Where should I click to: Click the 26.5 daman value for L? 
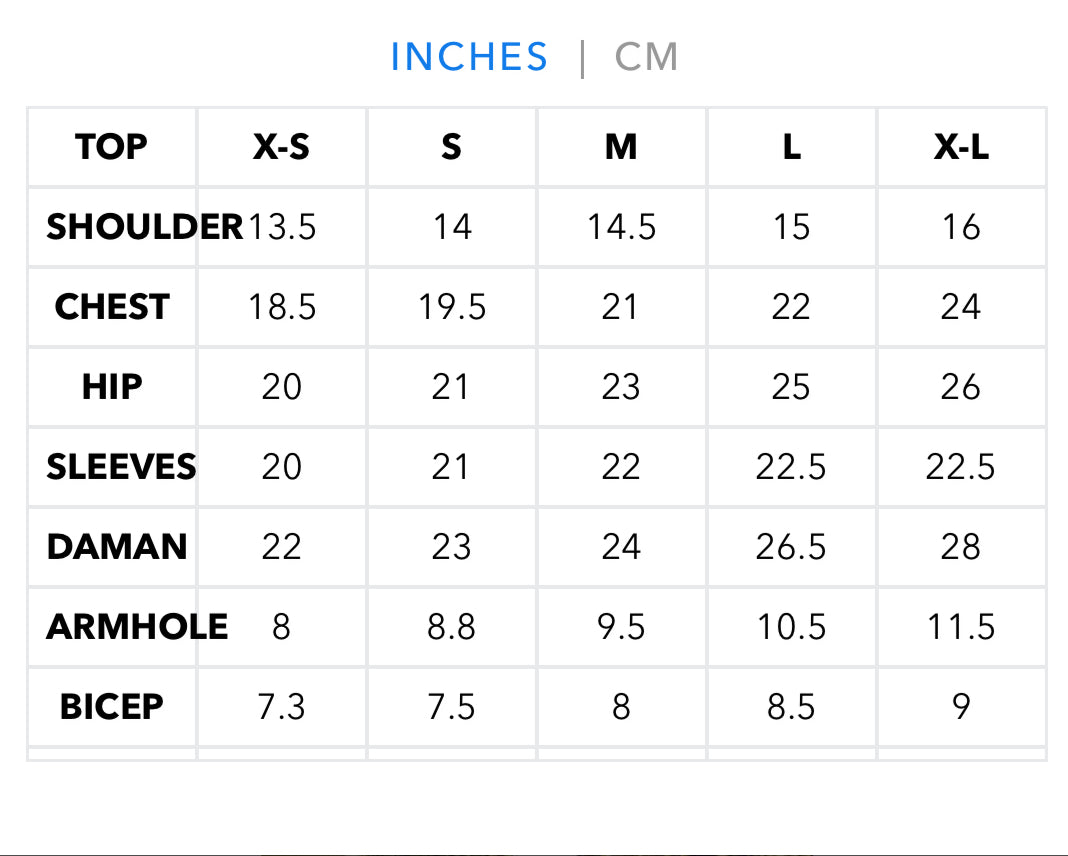point(791,547)
